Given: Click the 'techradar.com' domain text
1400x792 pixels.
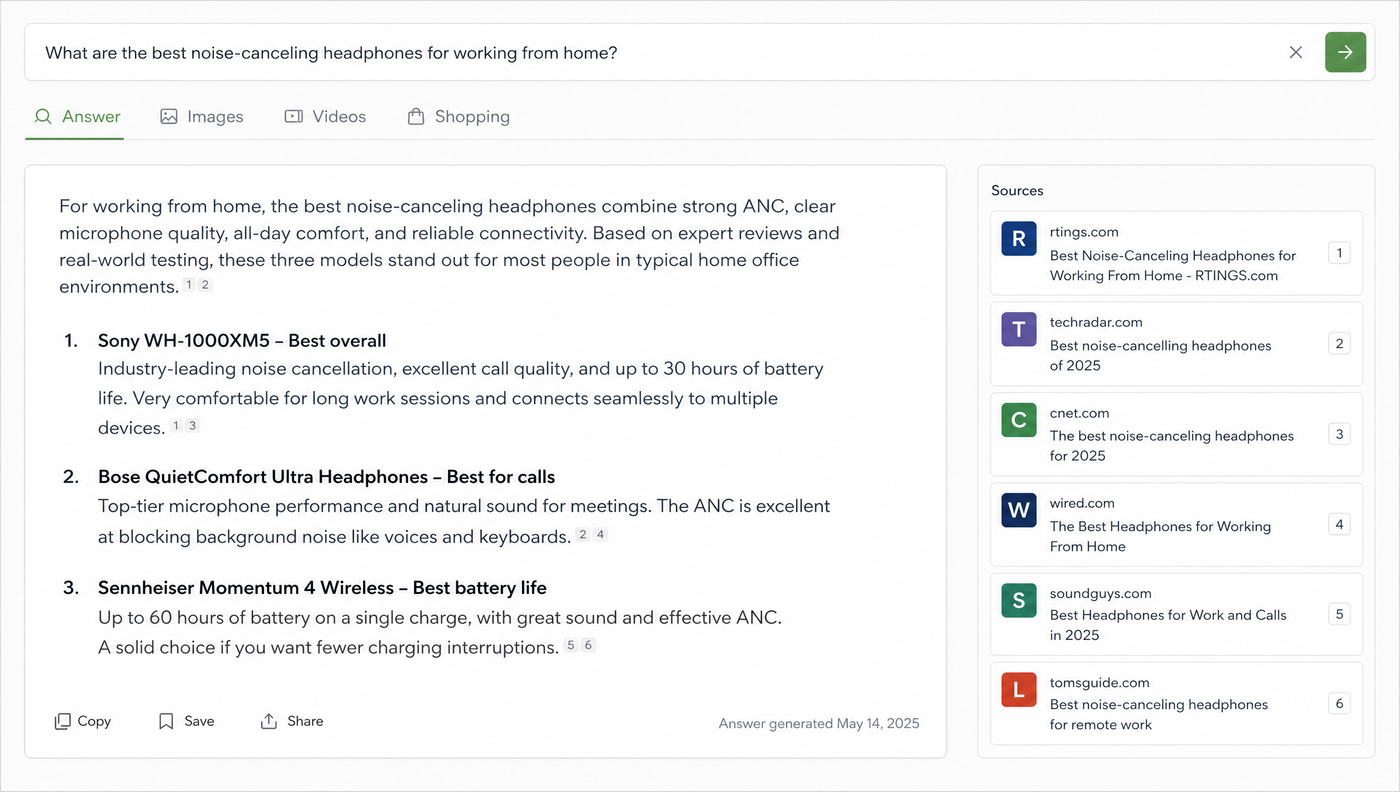Looking at the screenshot, I should [1096, 322].
